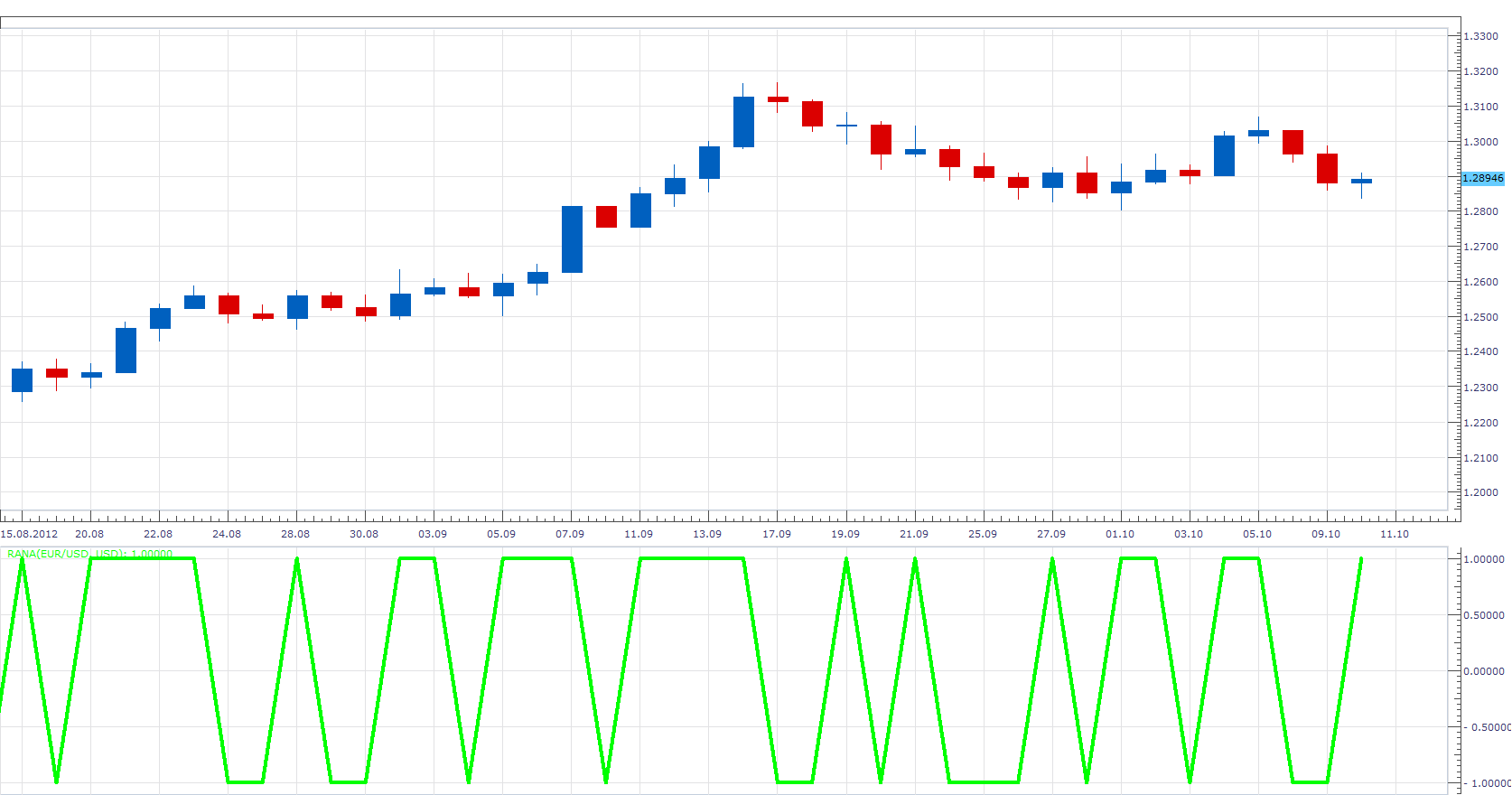
Task: Click the 17.09 date axis label
Action: (777, 534)
